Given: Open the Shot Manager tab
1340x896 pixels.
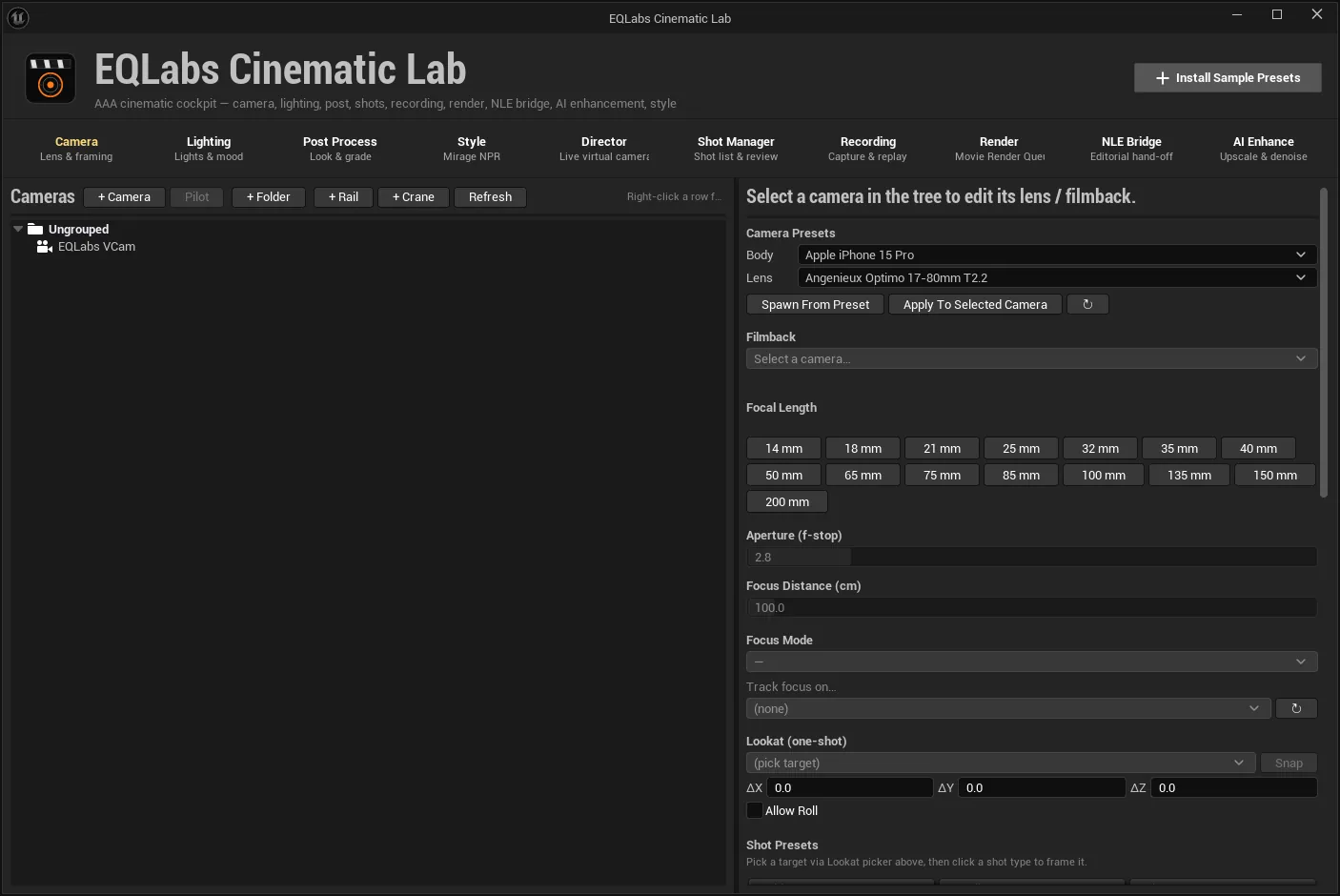Looking at the screenshot, I should [x=736, y=149].
